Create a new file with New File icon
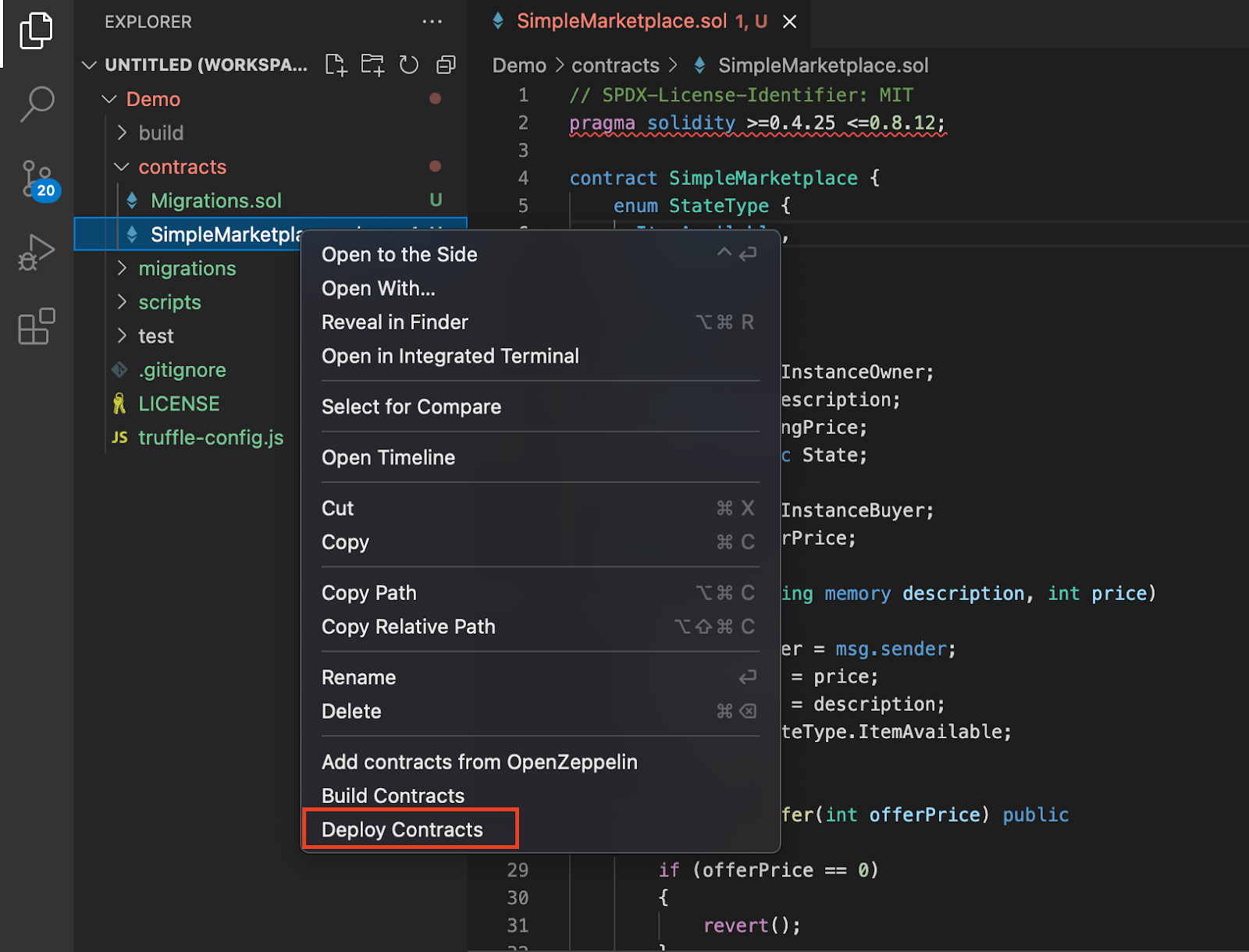The height and width of the screenshot is (952, 1249). 336,65
